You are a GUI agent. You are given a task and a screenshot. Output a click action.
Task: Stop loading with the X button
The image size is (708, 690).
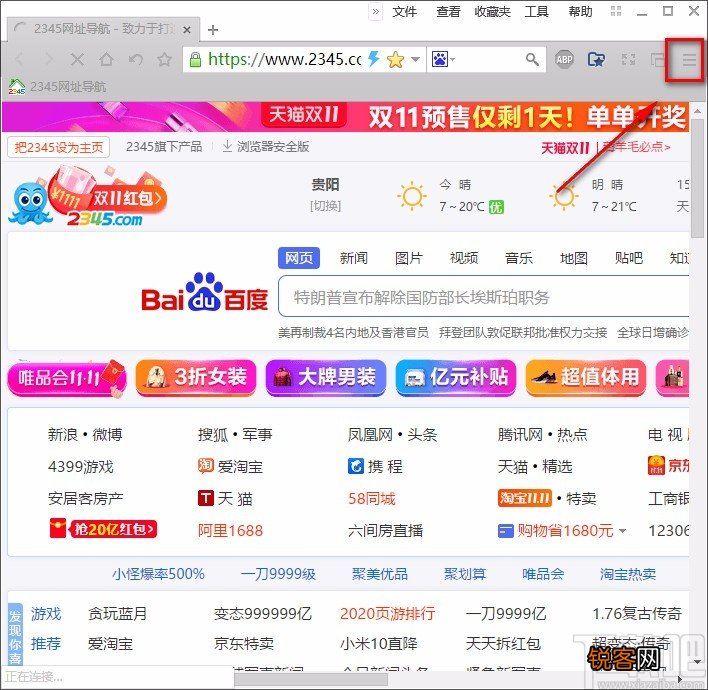(78, 59)
